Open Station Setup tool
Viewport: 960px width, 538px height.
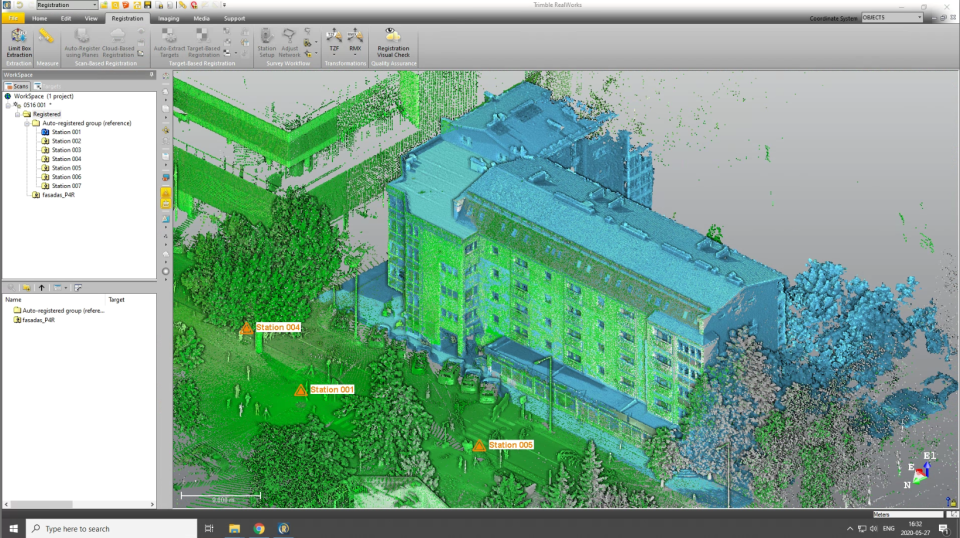tap(266, 42)
